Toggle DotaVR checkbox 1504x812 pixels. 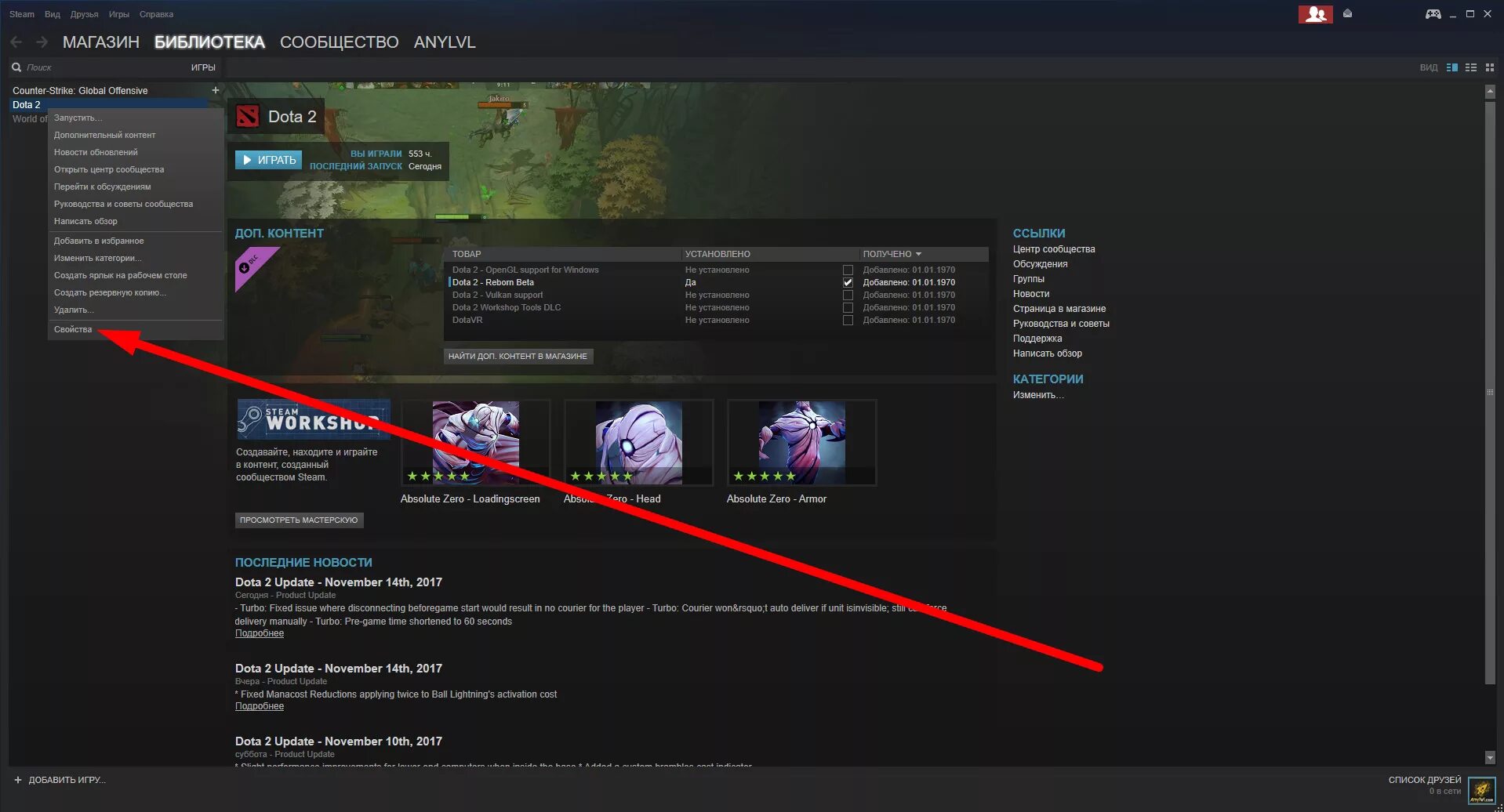(x=848, y=321)
